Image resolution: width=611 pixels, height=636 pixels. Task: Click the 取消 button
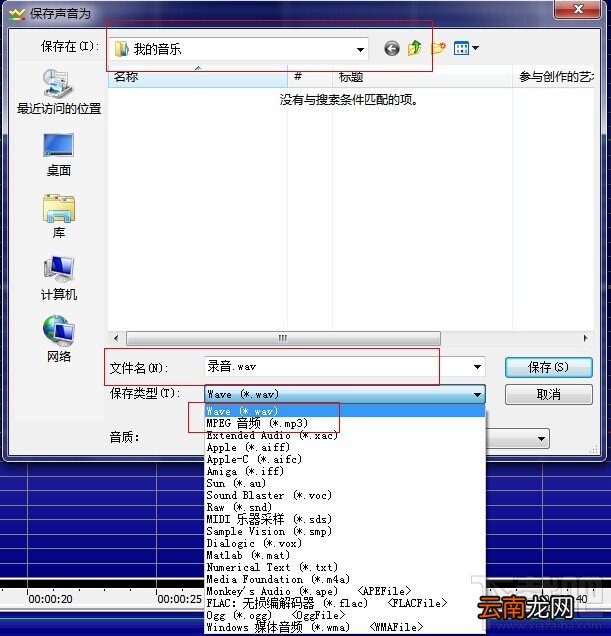[549, 394]
